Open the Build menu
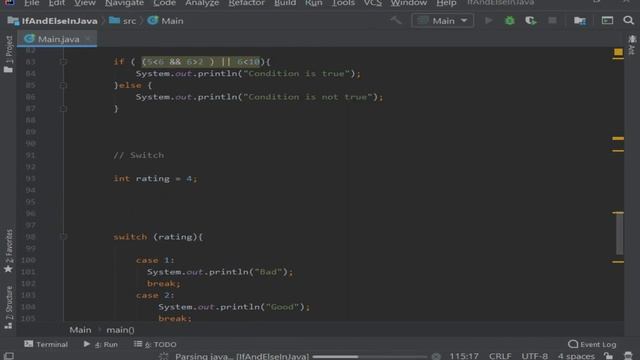Viewport: 640px width, 360px height. pyautogui.click(x=285, y=3)
